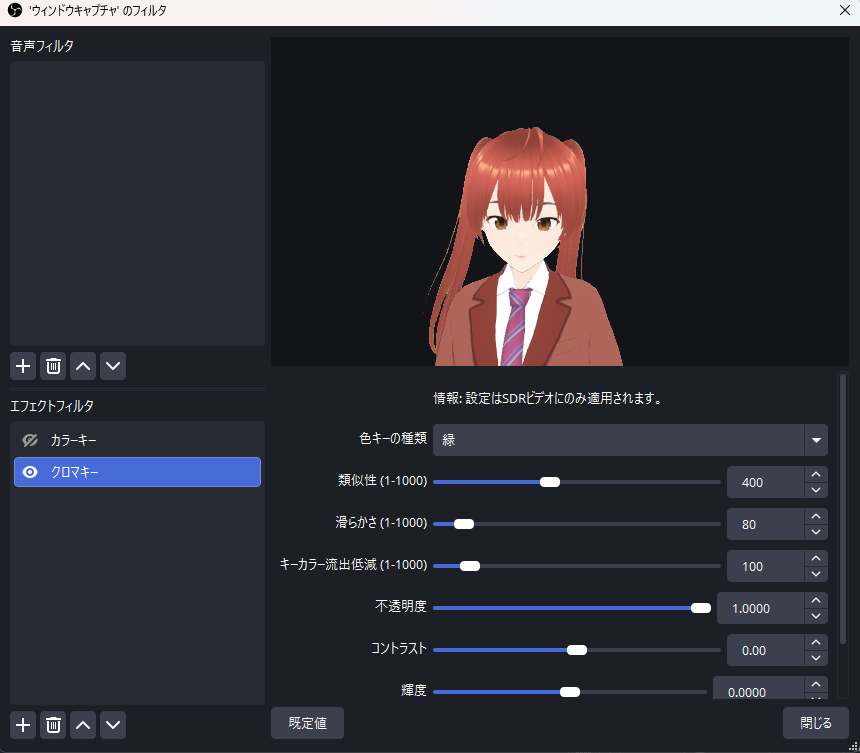Select the クロマキー filter row
This screenshot has width=860, height=753.
click(137, 472)
